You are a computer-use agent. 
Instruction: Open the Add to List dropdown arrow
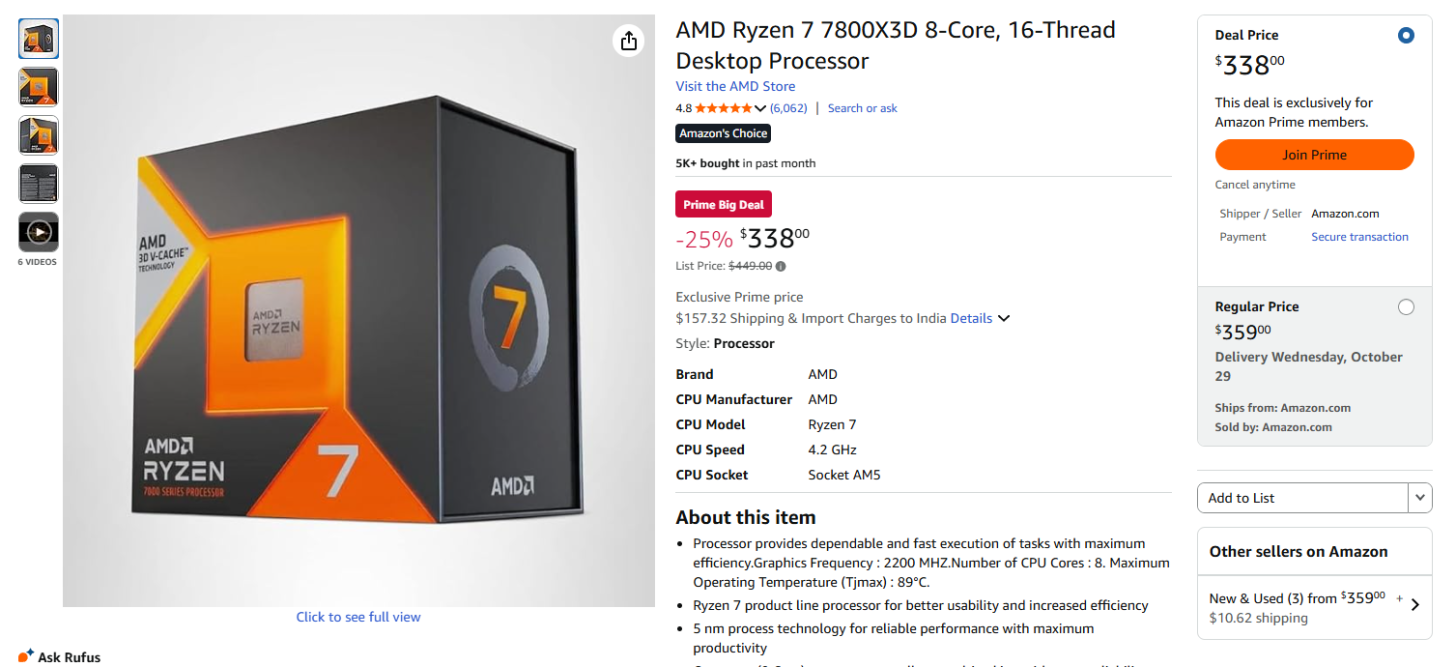tap(1420, 498)
